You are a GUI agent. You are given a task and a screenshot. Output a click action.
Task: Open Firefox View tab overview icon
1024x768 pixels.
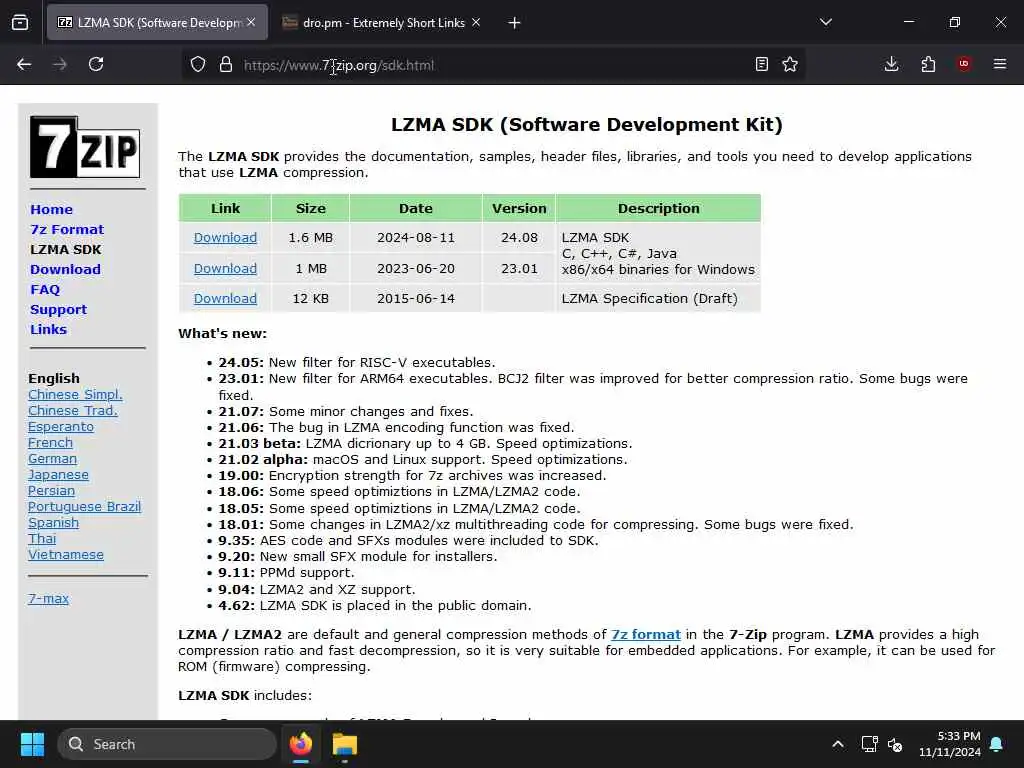click(20, 23)
